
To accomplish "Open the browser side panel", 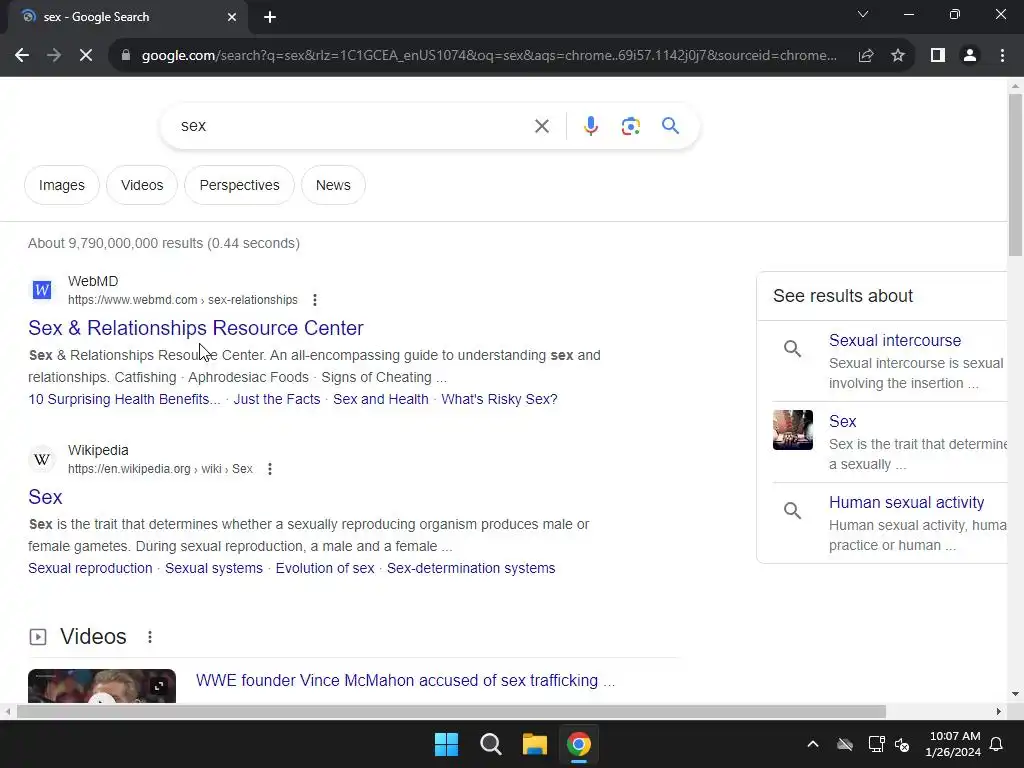I will coord(938,56).
